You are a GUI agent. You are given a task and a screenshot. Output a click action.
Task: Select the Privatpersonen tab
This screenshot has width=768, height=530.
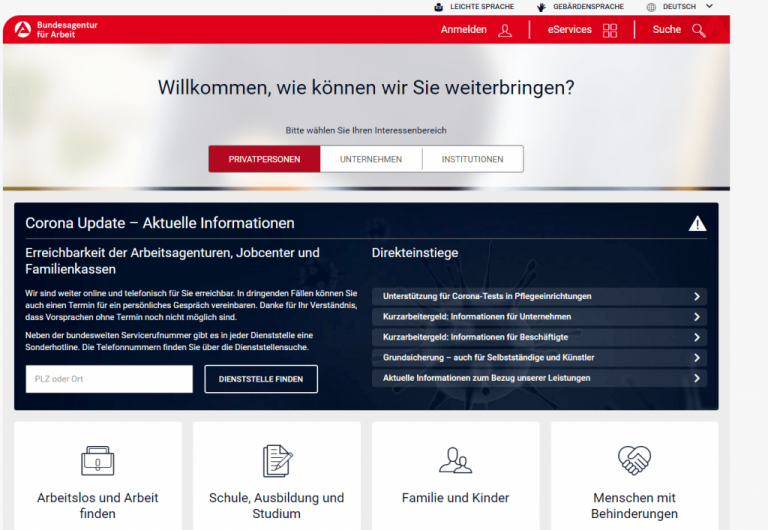click(x=264, y=159)
